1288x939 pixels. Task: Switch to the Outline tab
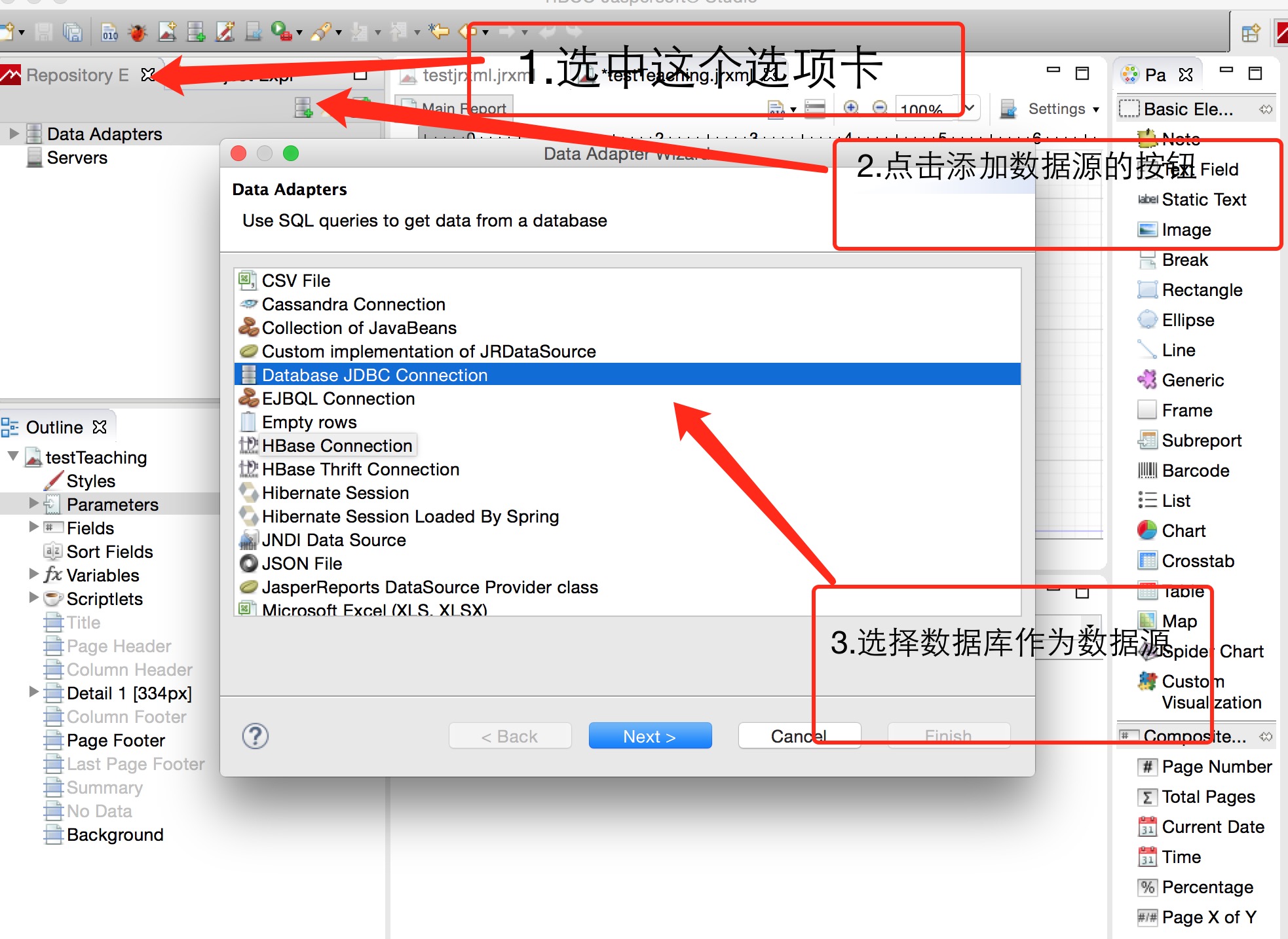[x=55, y=427]
